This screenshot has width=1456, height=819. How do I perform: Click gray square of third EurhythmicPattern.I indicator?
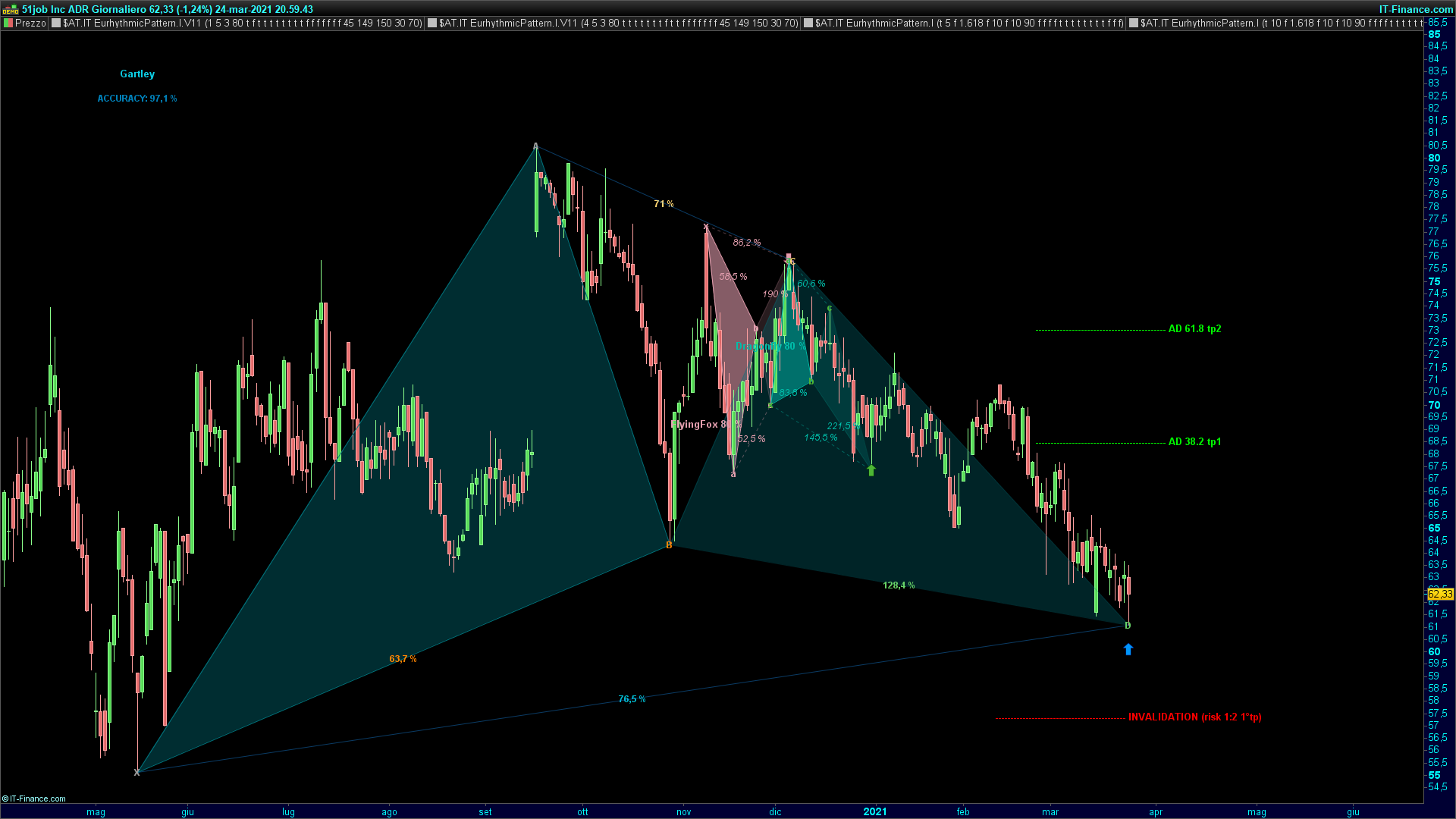(808, 24)
